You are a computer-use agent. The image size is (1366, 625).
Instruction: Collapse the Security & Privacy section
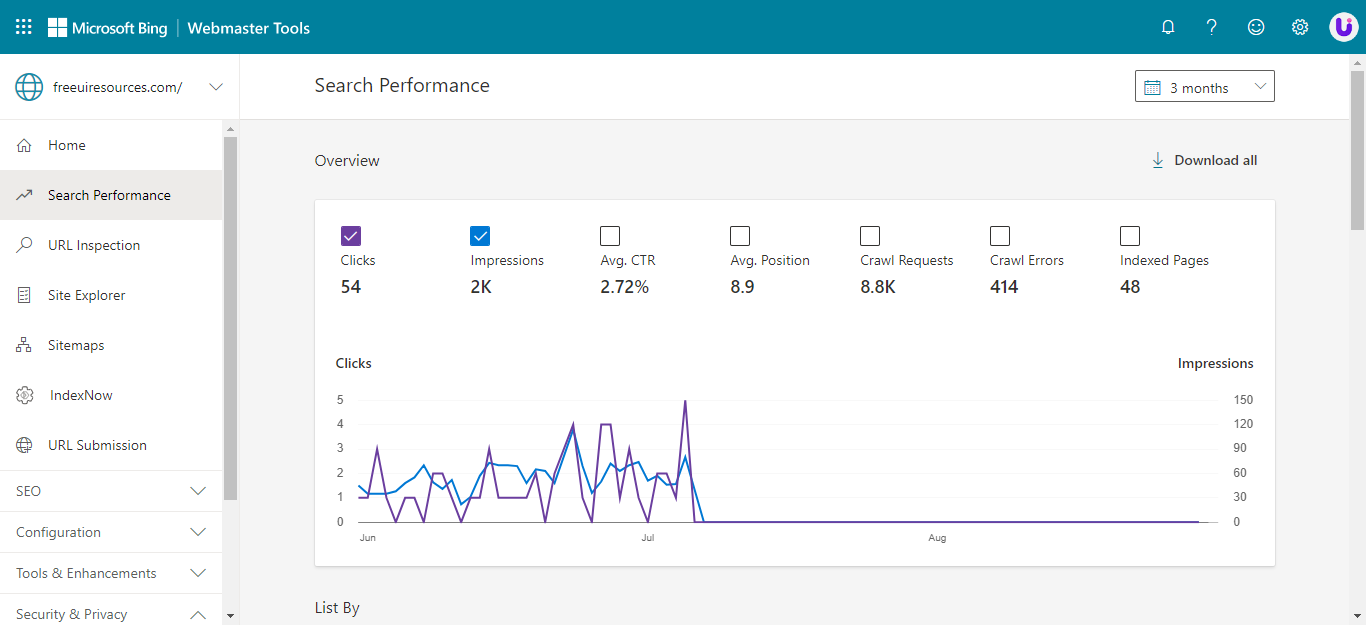pos(110,613)
